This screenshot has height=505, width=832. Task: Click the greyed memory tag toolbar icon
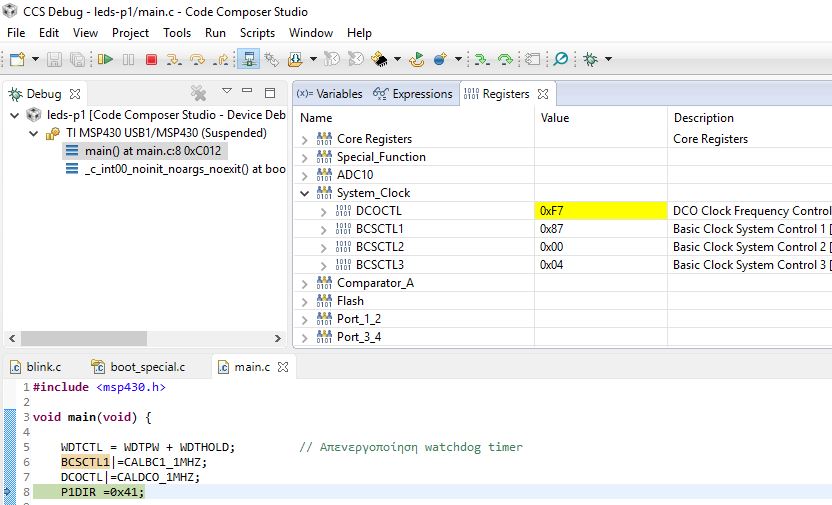532,59
